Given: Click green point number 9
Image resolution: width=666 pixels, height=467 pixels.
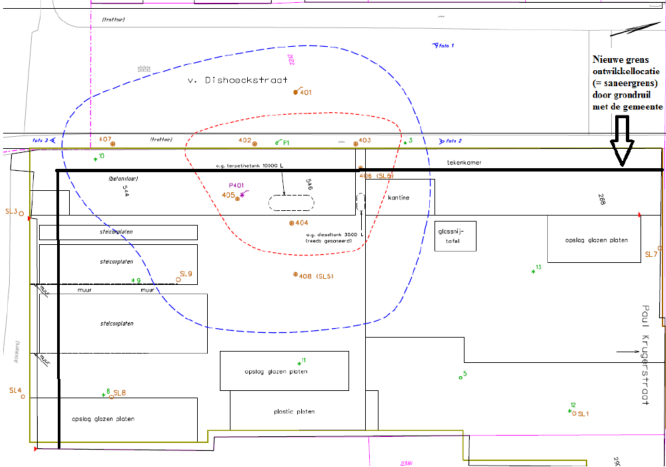Looking at the screenshot, I should (138, 280).
